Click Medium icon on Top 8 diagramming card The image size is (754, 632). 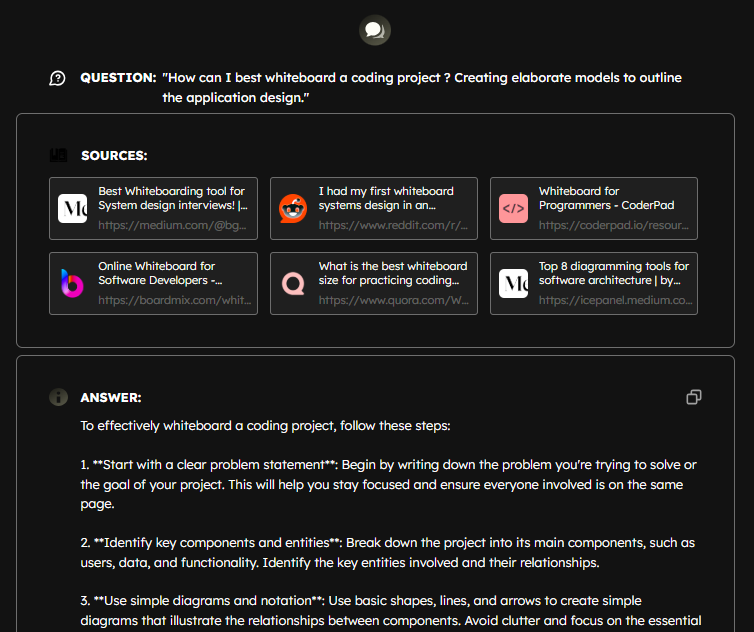tap(513, 283)
